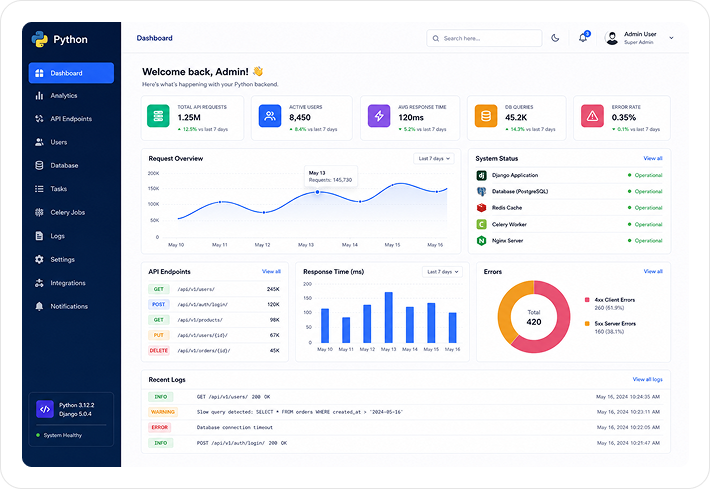Viewport: 710px width, 489px height.
Task: Click View all logs link
Action: (x=647, y=379)
